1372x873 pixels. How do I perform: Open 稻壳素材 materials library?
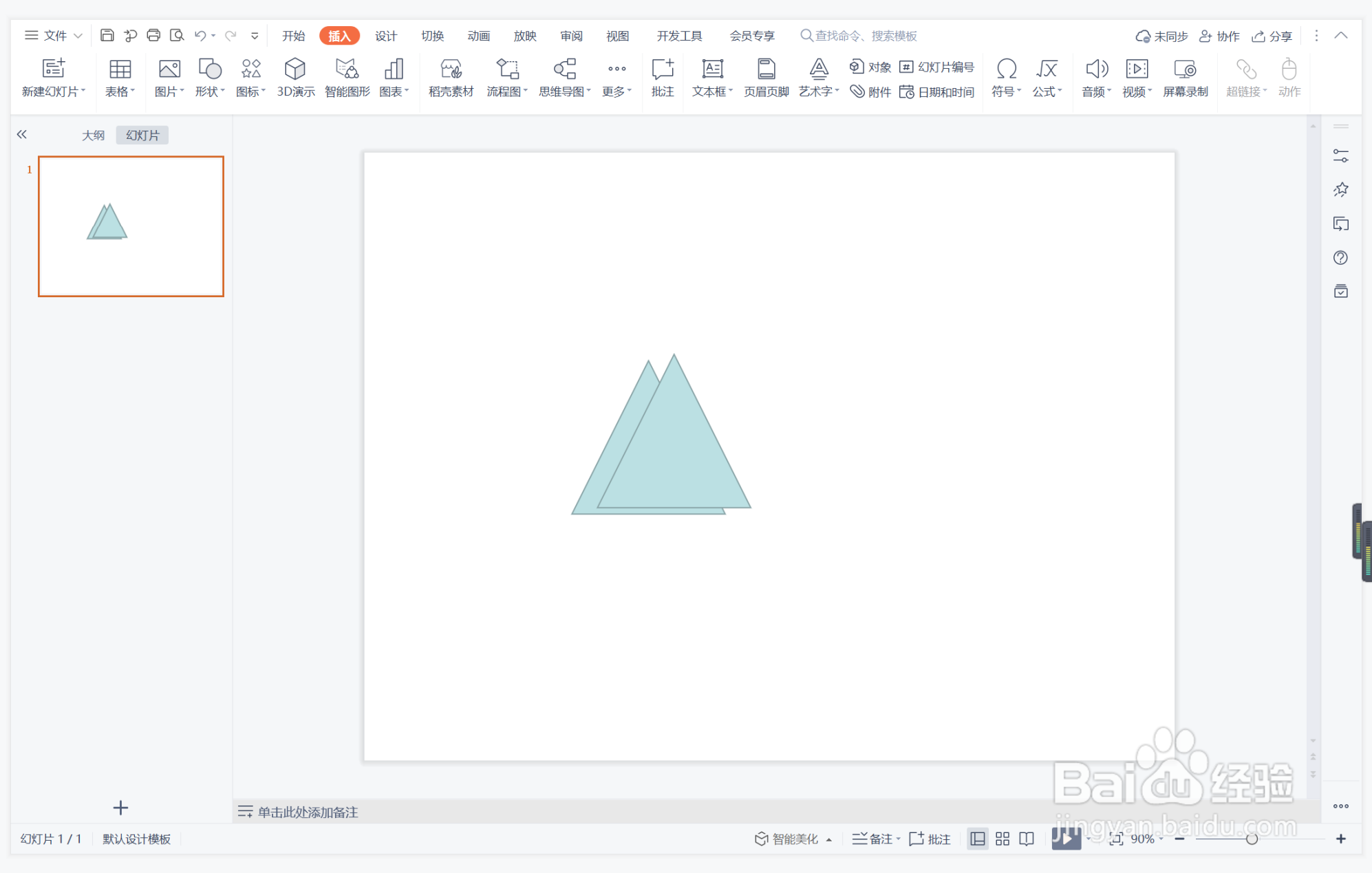(451, 77)
